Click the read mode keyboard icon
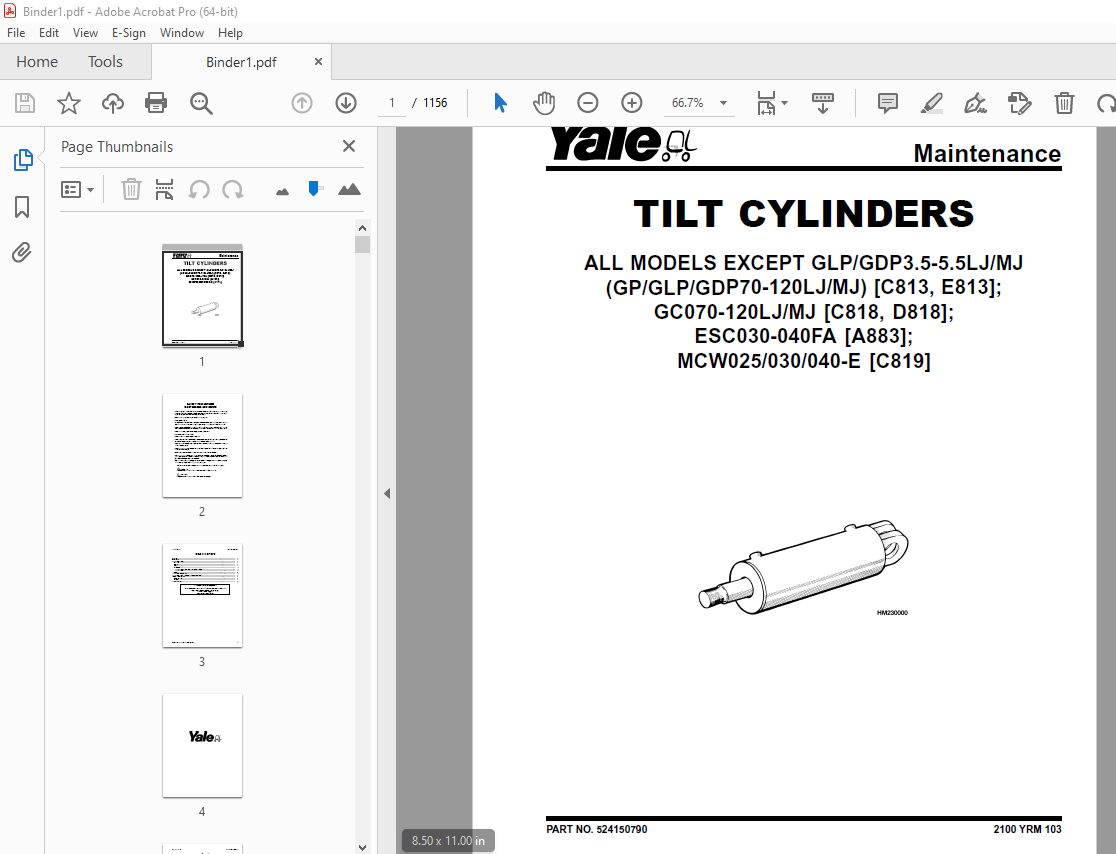 [x=823, y=103]
